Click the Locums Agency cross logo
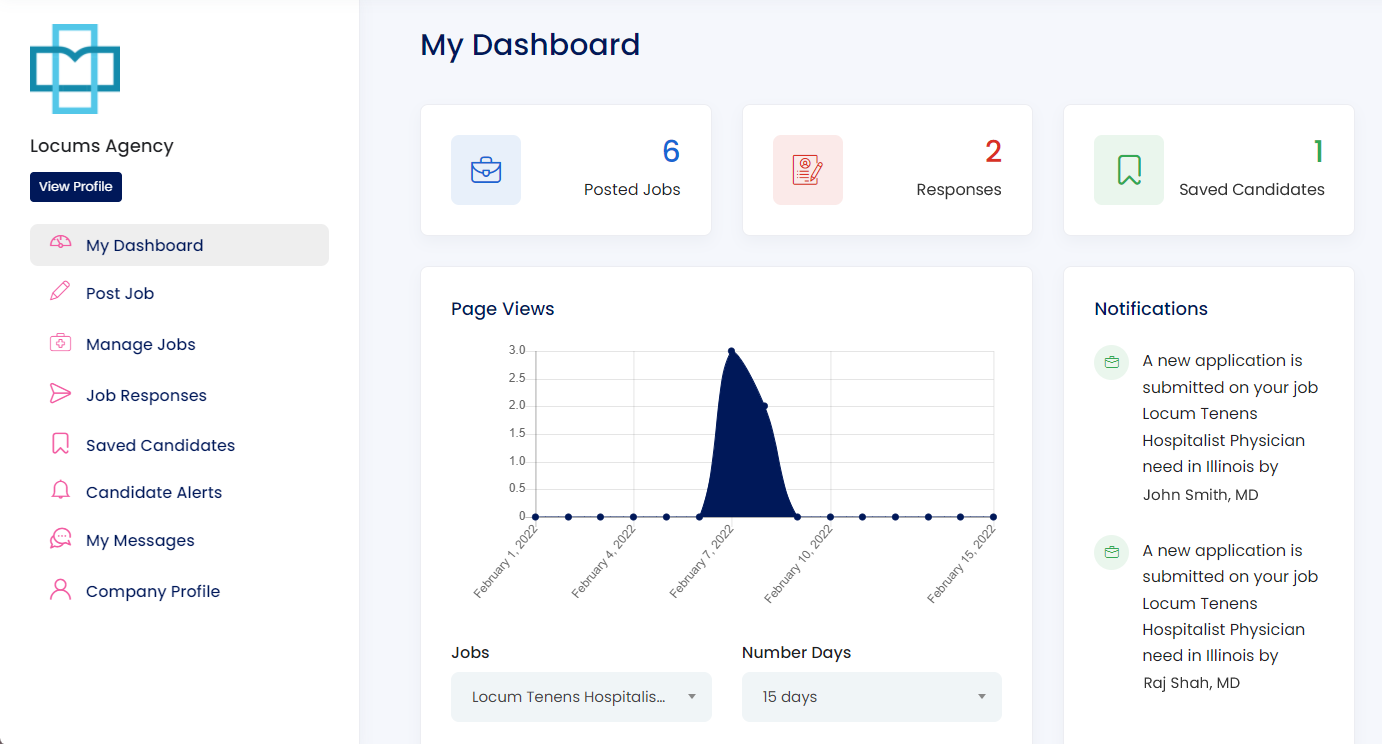Screen dimensions: 1382x744 75,69
